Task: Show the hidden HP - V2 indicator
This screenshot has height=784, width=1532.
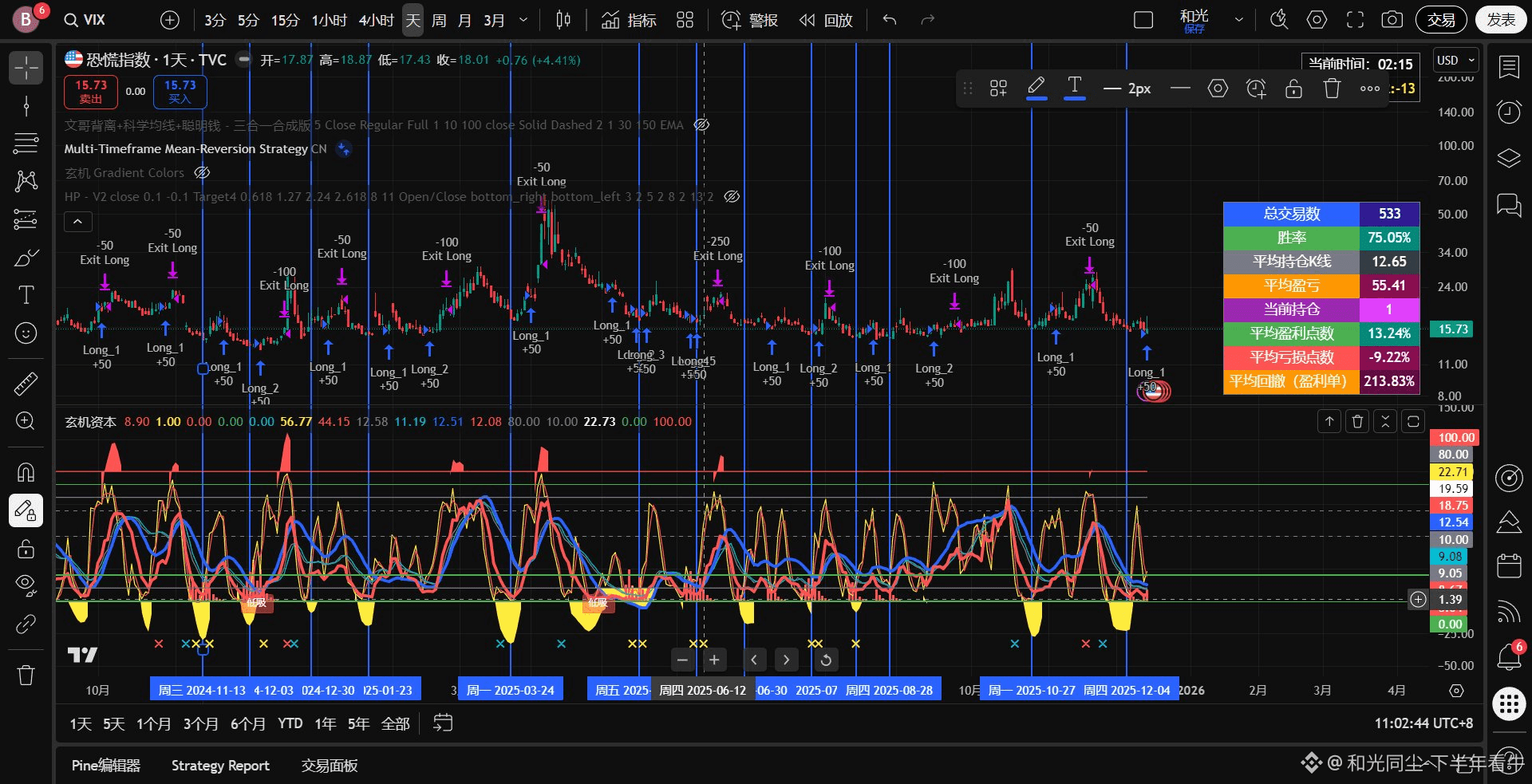Action: pos(732,197)
